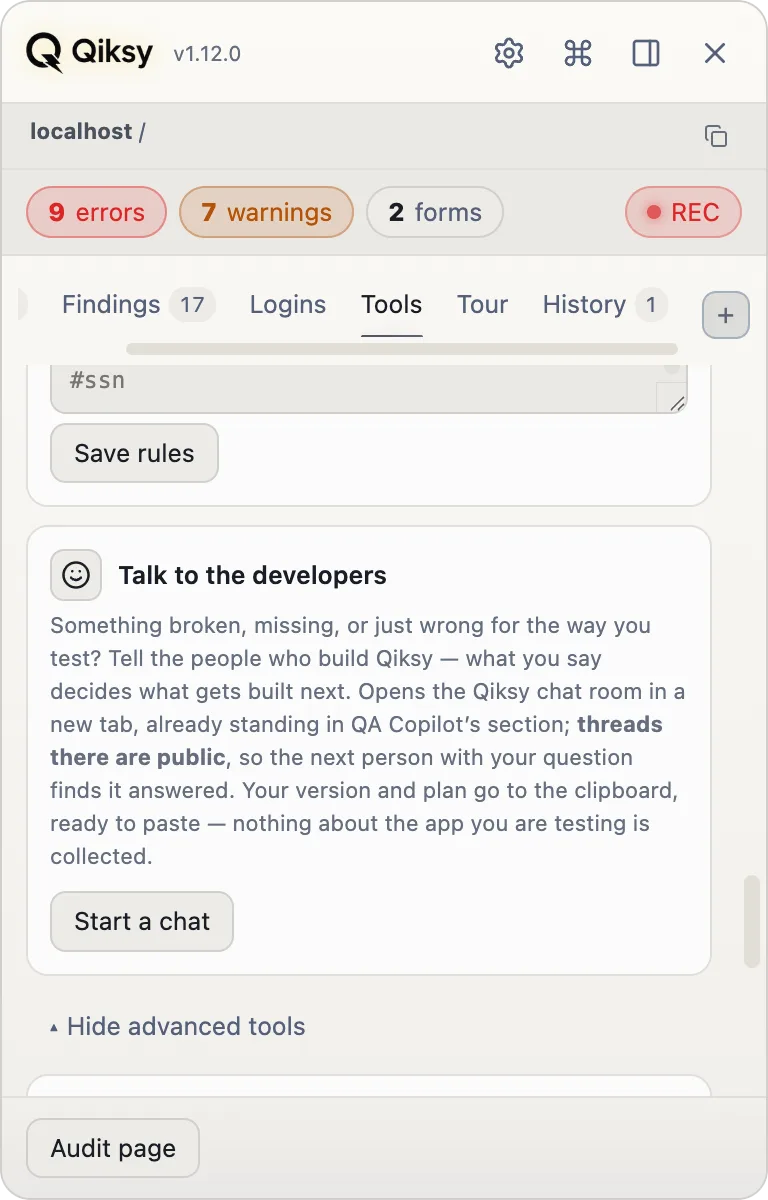Show the 9 errors filter
The width and height of the screenshot is (768, 1200).
coord(96,212)
